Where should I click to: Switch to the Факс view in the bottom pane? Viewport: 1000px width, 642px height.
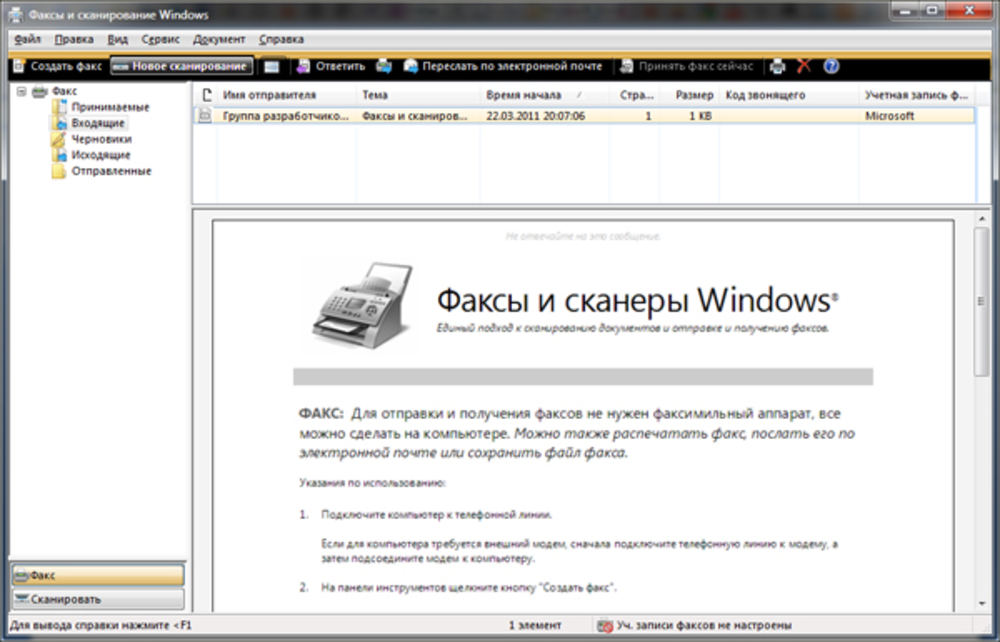98,576
